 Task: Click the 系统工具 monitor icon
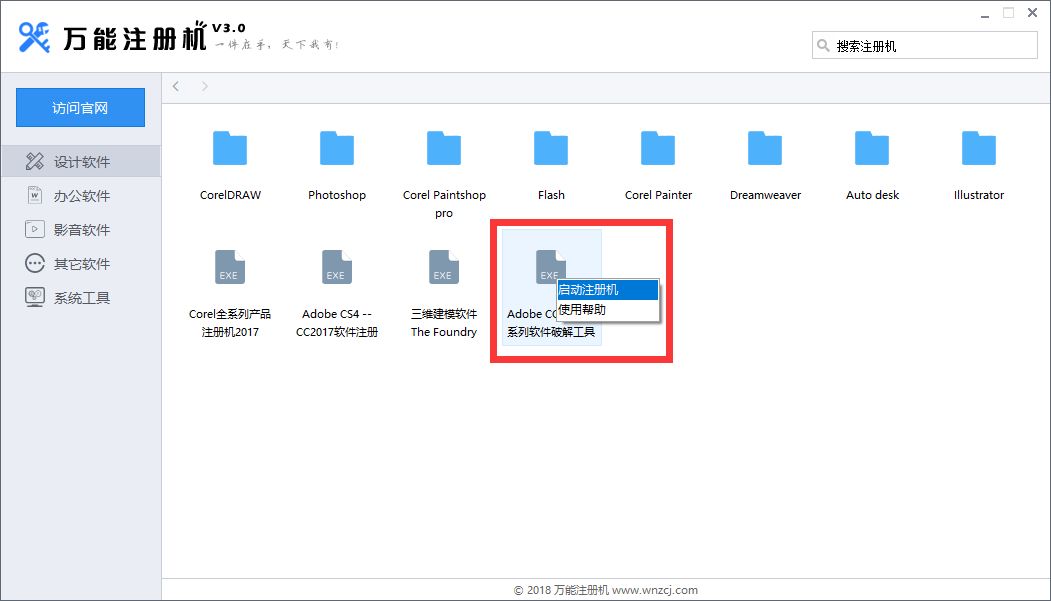tap(35, 297)
